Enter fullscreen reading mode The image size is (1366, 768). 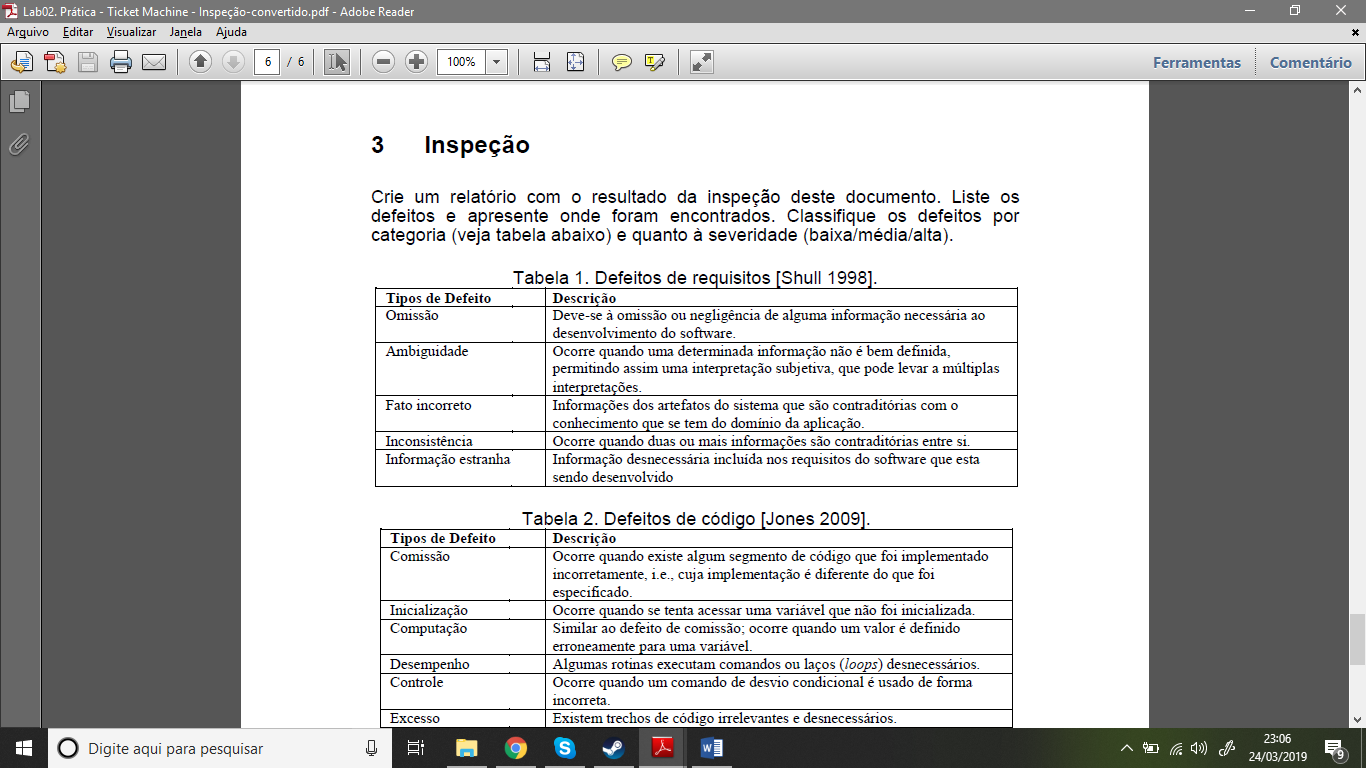[701, 61]
